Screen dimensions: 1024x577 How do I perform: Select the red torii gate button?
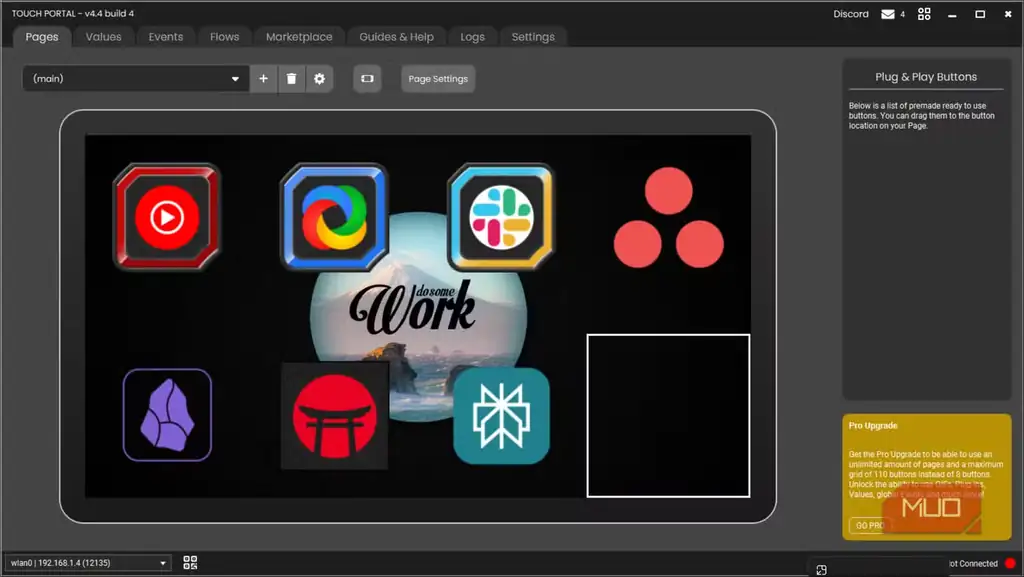[334, 416]
